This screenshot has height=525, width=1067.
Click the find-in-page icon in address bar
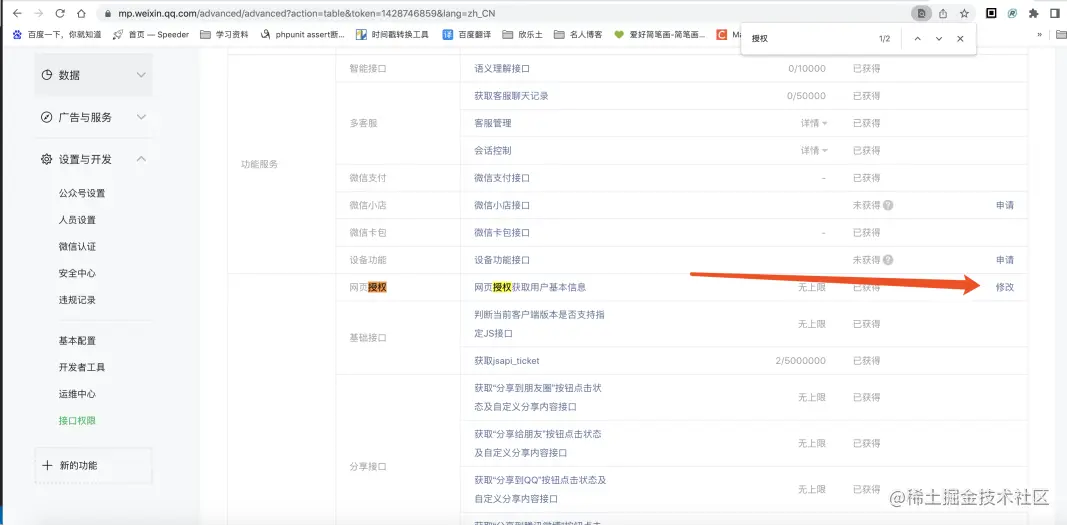[921, 13]
